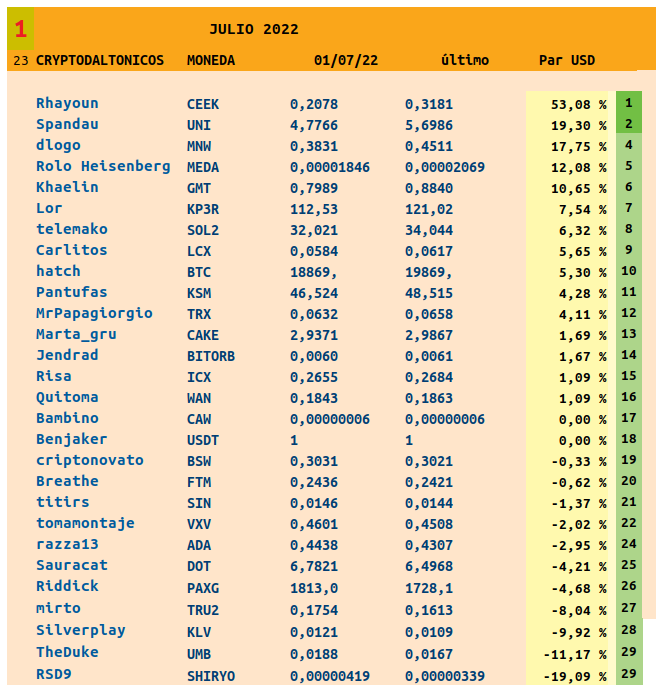The width and height of the screenshot is (663, 696).
Task: Select the Silverplay name cell
Action: [81, 630]
